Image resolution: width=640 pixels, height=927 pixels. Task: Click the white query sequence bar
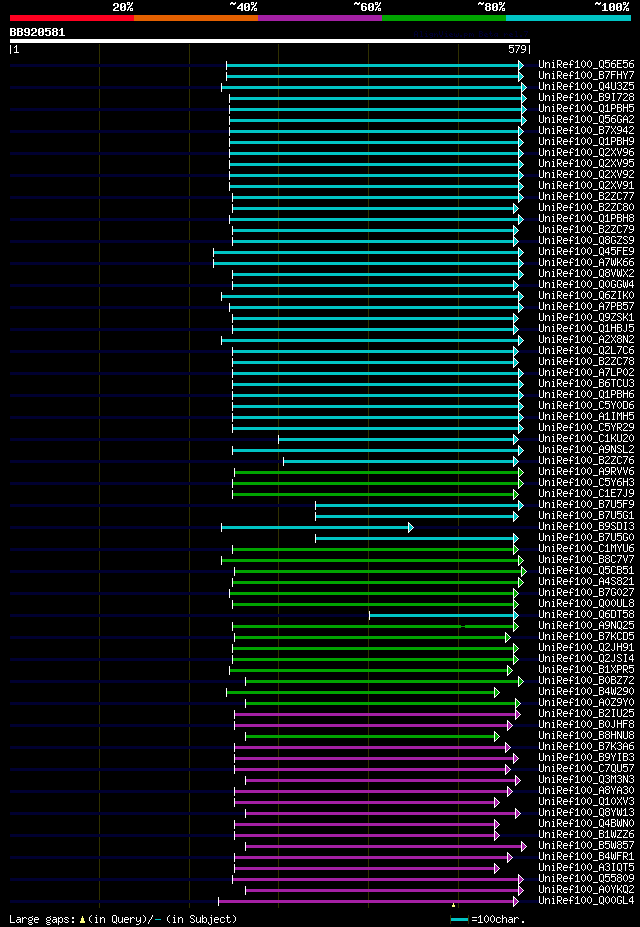270,41
